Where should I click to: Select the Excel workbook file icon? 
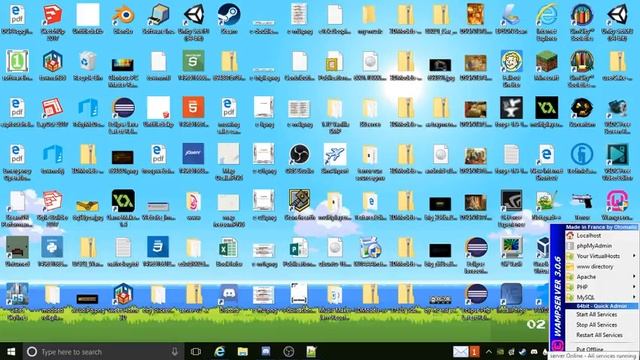click(229, 247)
